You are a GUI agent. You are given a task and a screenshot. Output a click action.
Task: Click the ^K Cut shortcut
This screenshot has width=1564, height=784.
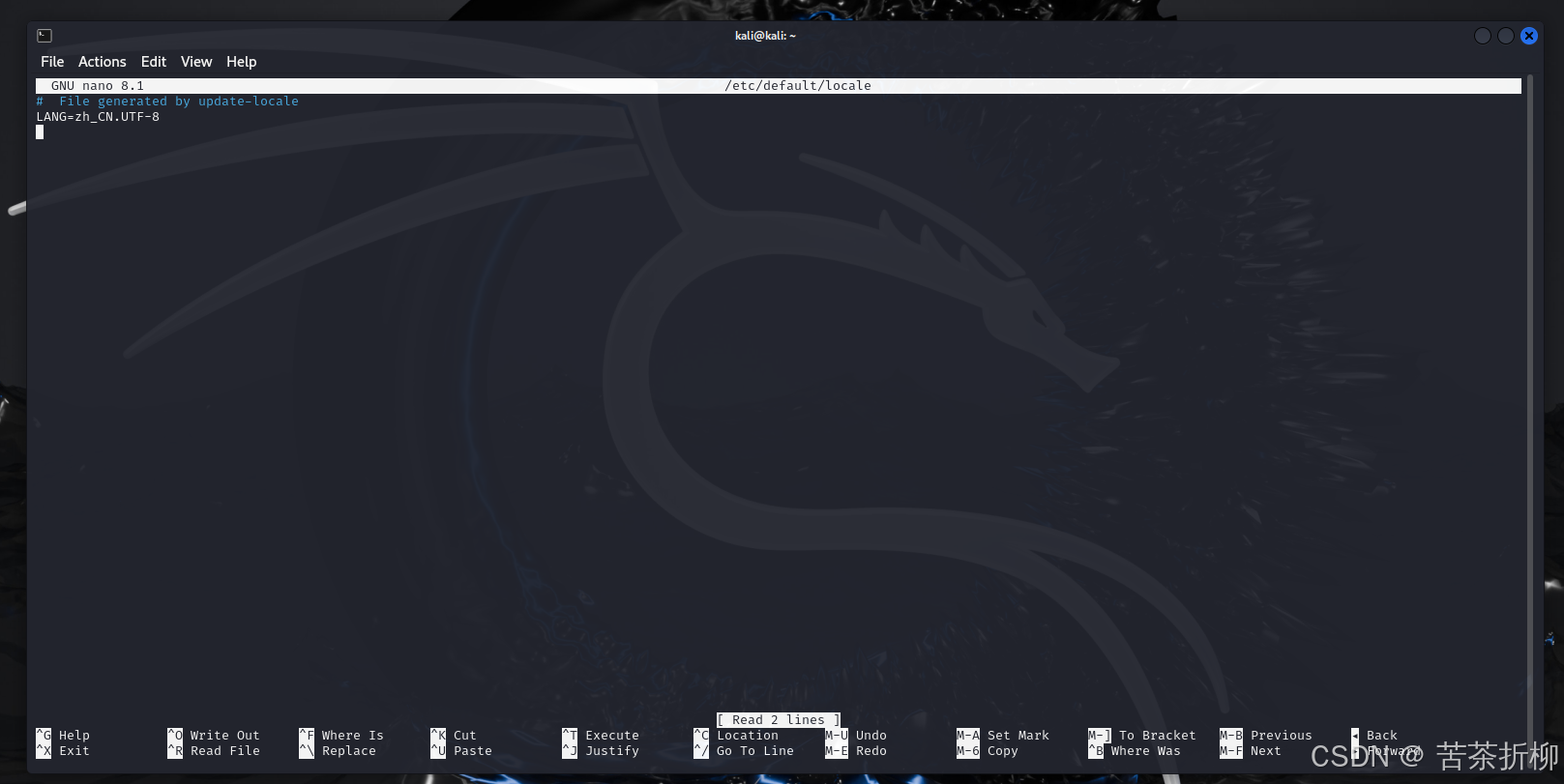click(x=454, y=736)
